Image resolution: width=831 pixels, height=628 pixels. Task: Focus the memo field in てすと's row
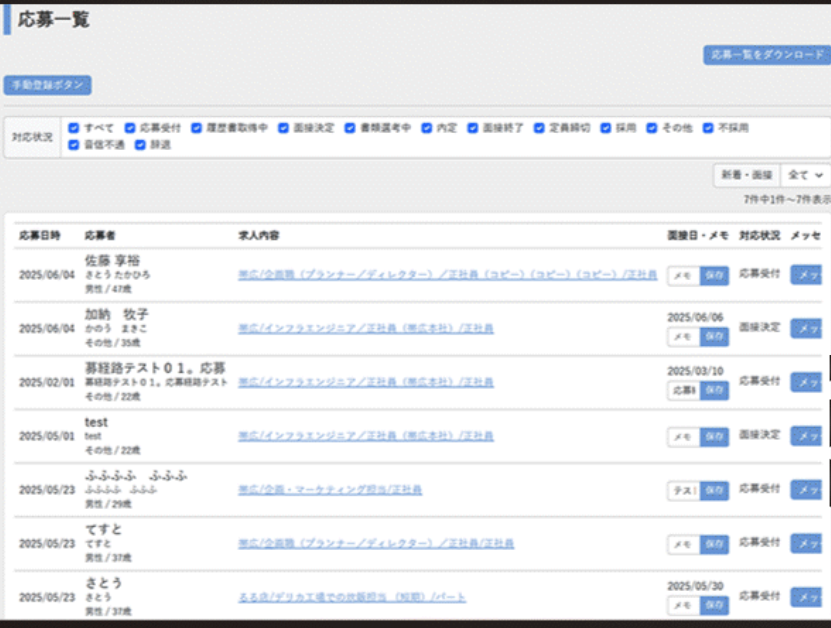(x=684, y=544)
